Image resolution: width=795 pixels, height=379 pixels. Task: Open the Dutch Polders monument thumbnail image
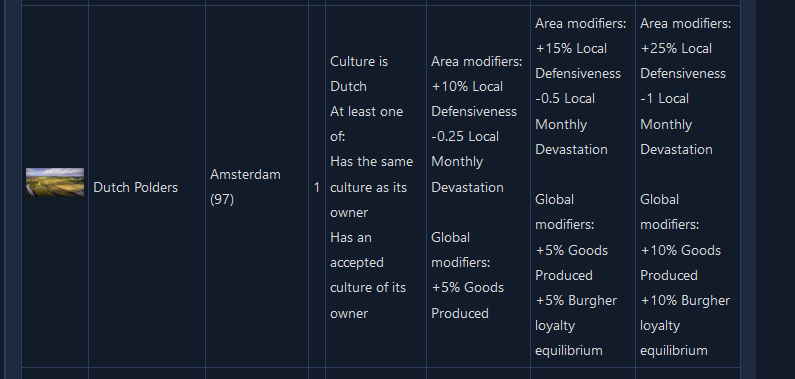[55, 182]
